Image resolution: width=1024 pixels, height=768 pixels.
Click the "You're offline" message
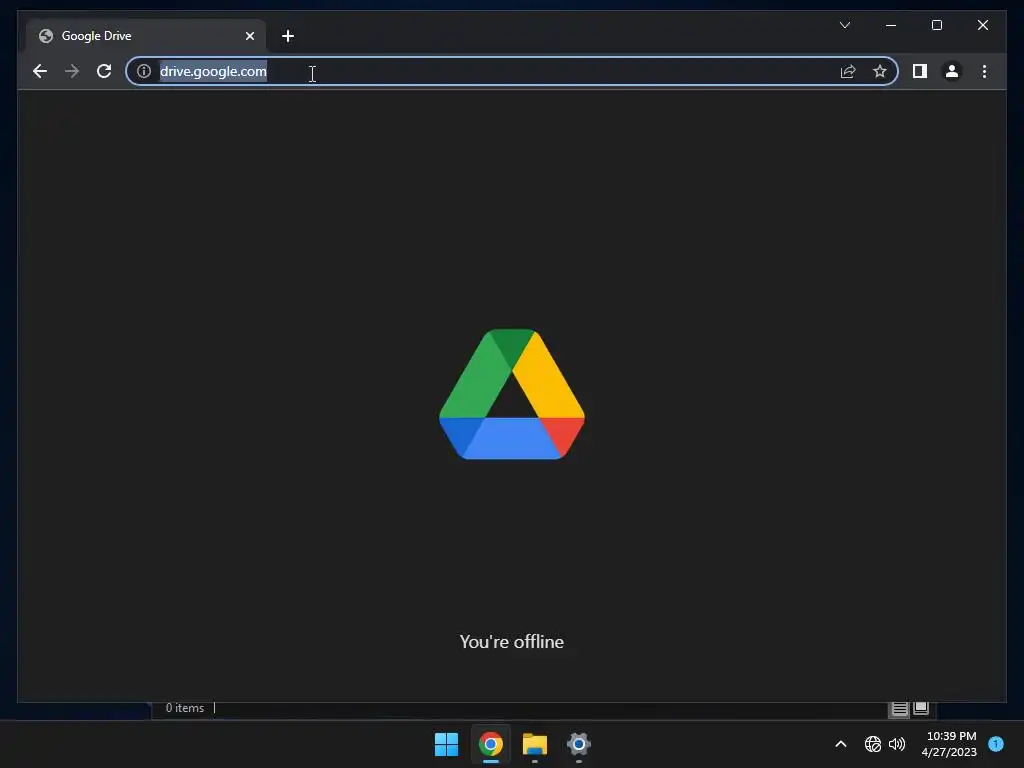pos(511,642)
